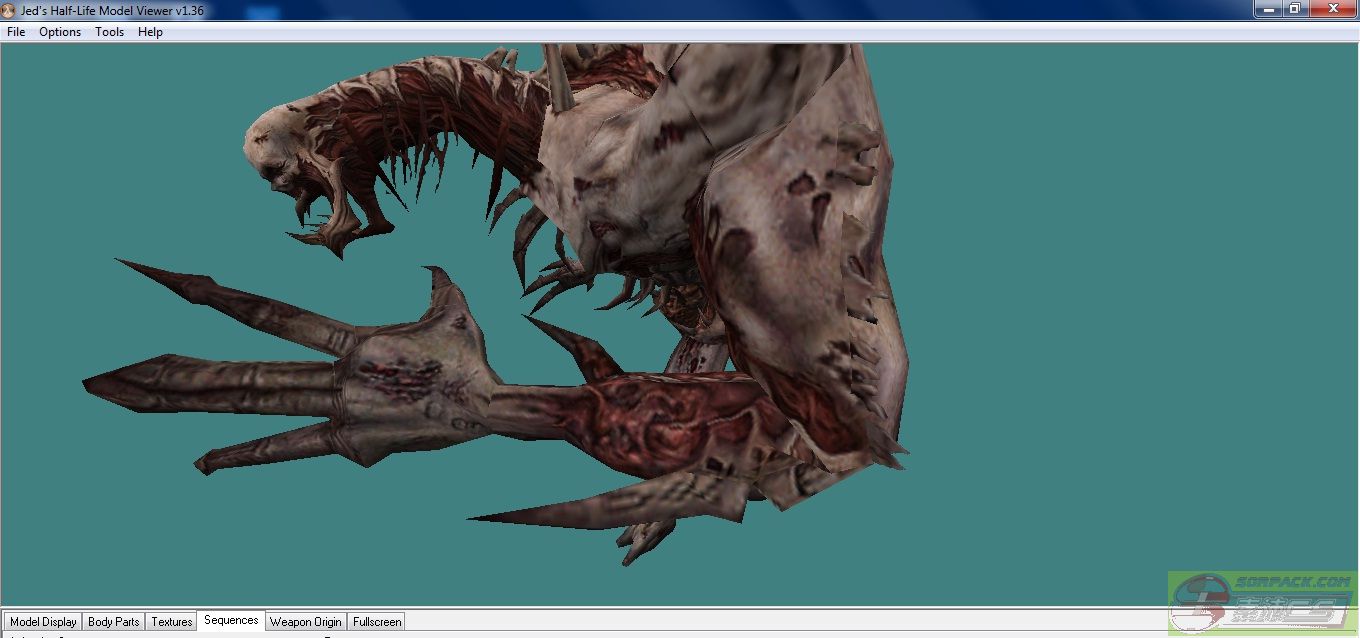The image size is (1360, 638).
Task: Open the Options menu
Action: point(60,32)
